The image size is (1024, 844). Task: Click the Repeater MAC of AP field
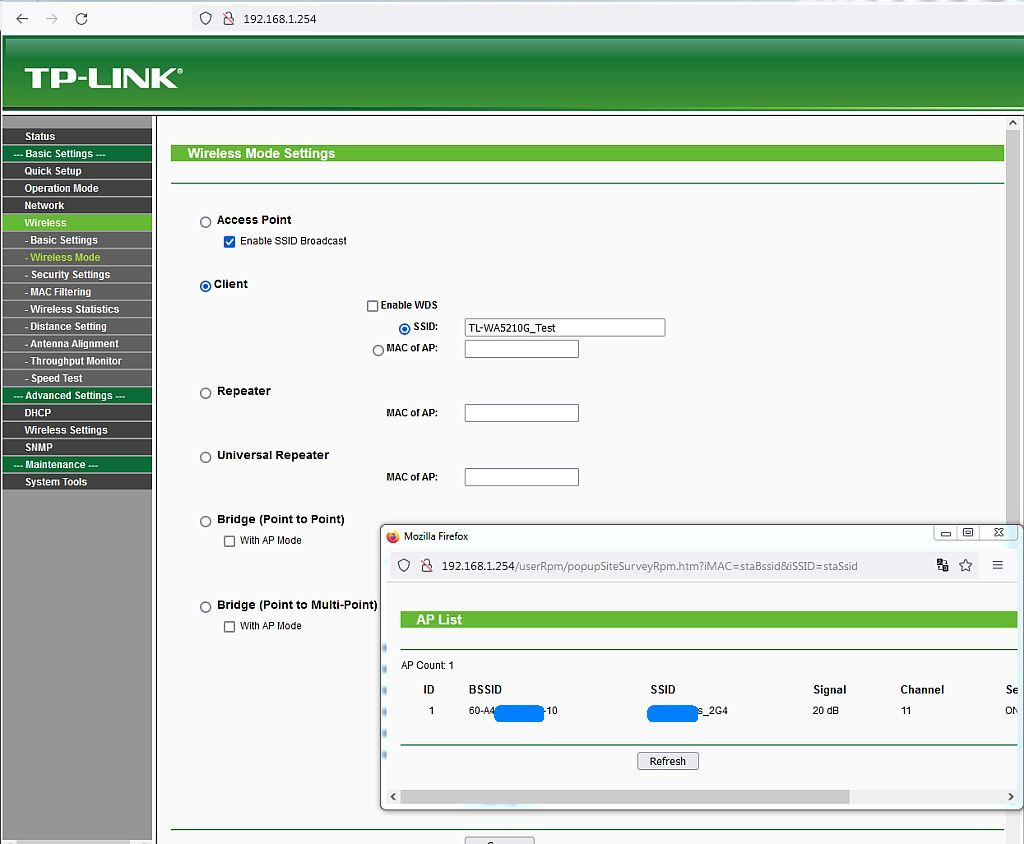(x=521, y=413)
